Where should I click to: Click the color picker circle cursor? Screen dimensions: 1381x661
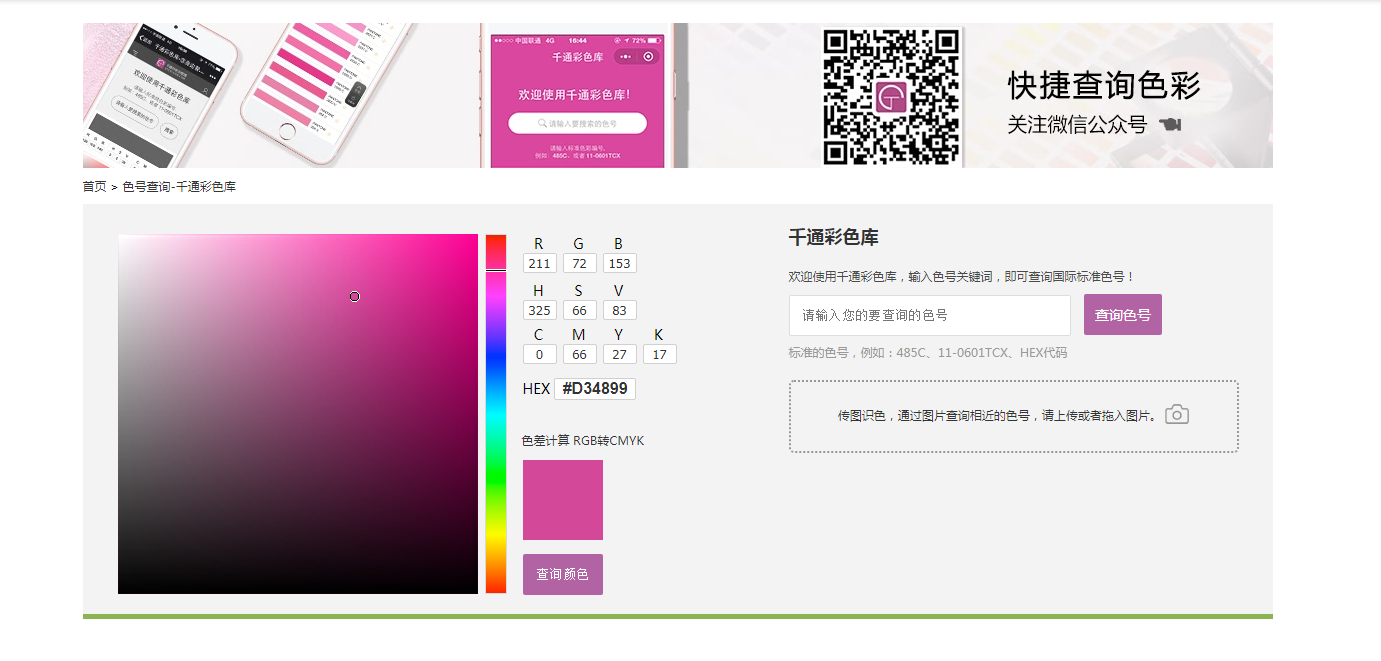coord(355,296)
